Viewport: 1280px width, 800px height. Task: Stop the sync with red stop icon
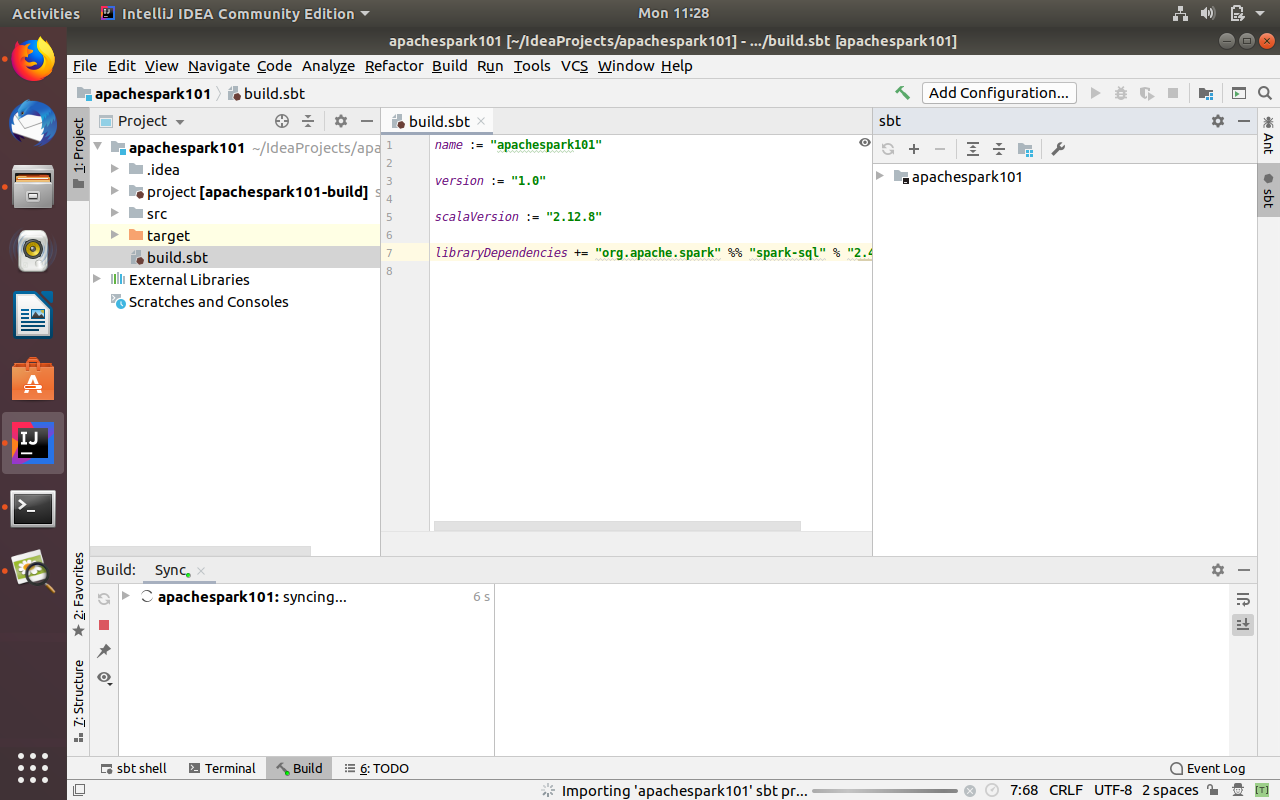click(x=104, y=625)
